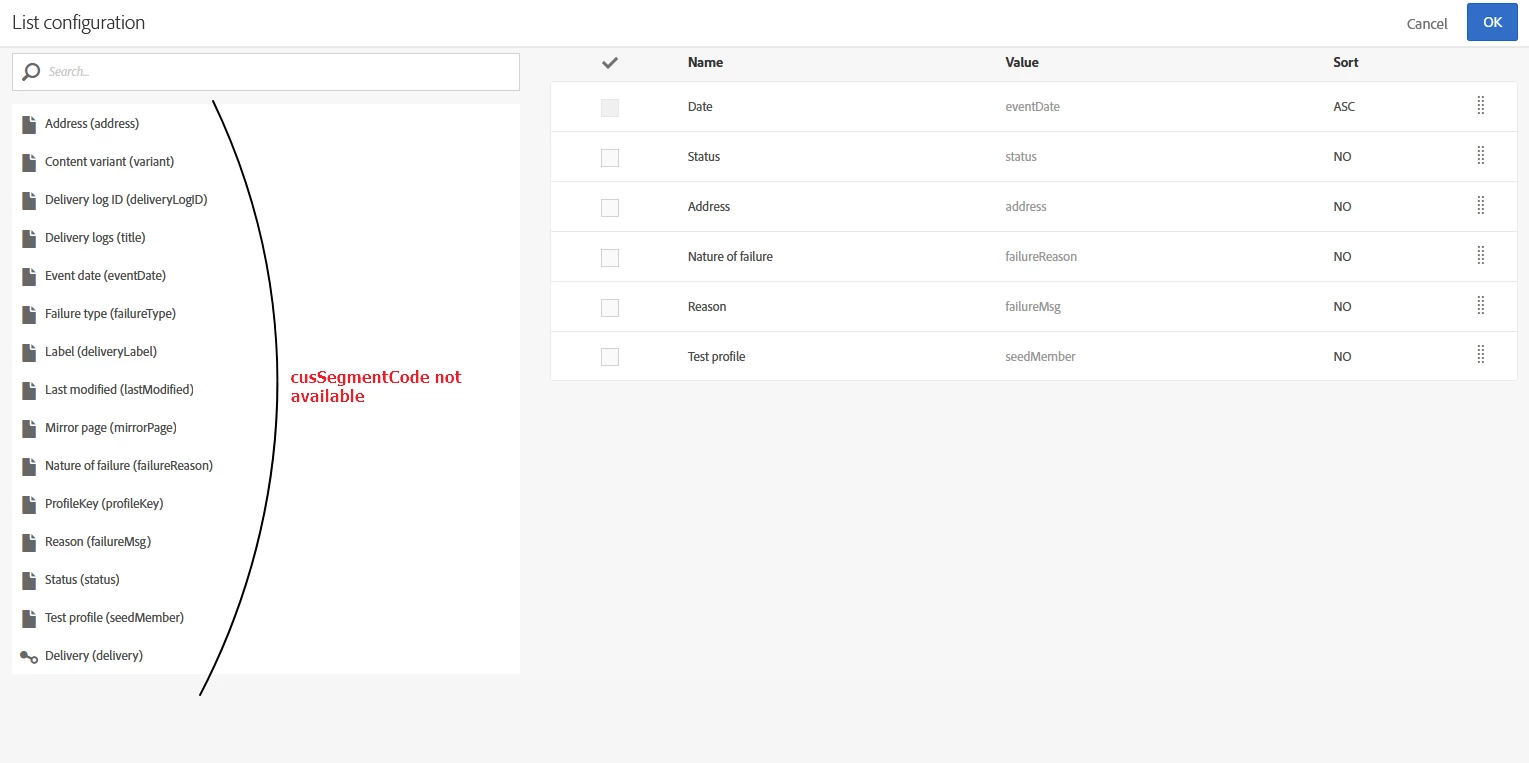Screen dimensions: 1529x763
Task: Click the Name column header
Action: pos(705,63)
